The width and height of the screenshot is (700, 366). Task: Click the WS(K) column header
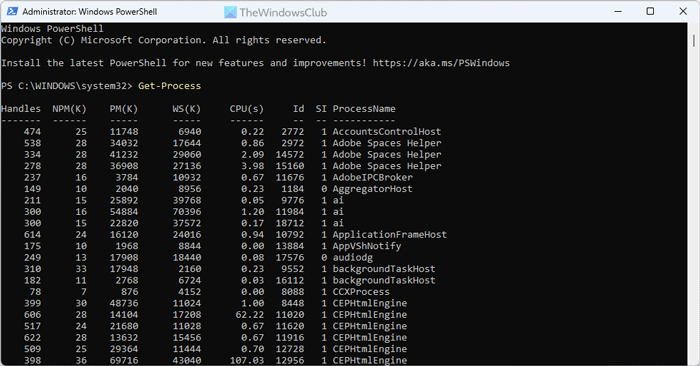[187, 108]
